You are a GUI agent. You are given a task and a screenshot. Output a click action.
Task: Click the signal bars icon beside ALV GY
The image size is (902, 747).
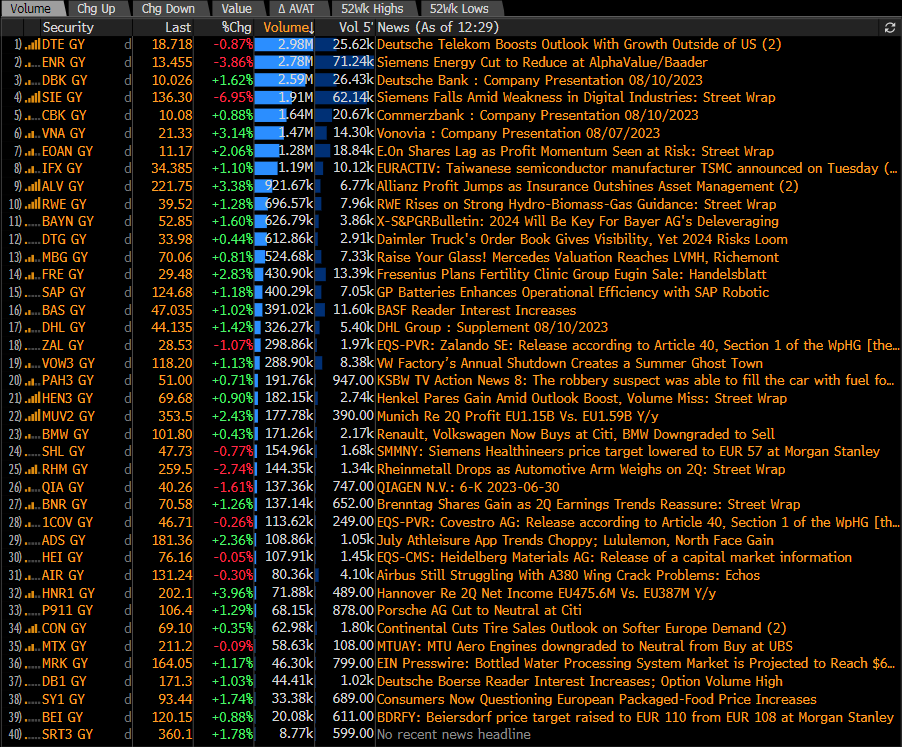point(32,186)
